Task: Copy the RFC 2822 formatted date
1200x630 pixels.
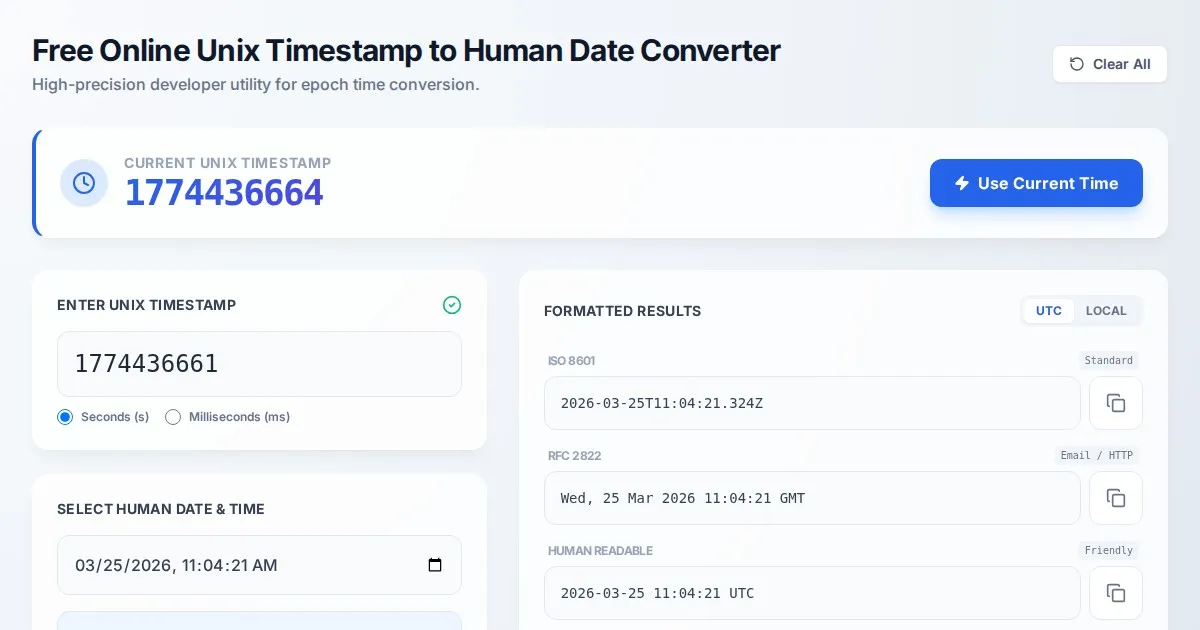Action: (1116, 498)
